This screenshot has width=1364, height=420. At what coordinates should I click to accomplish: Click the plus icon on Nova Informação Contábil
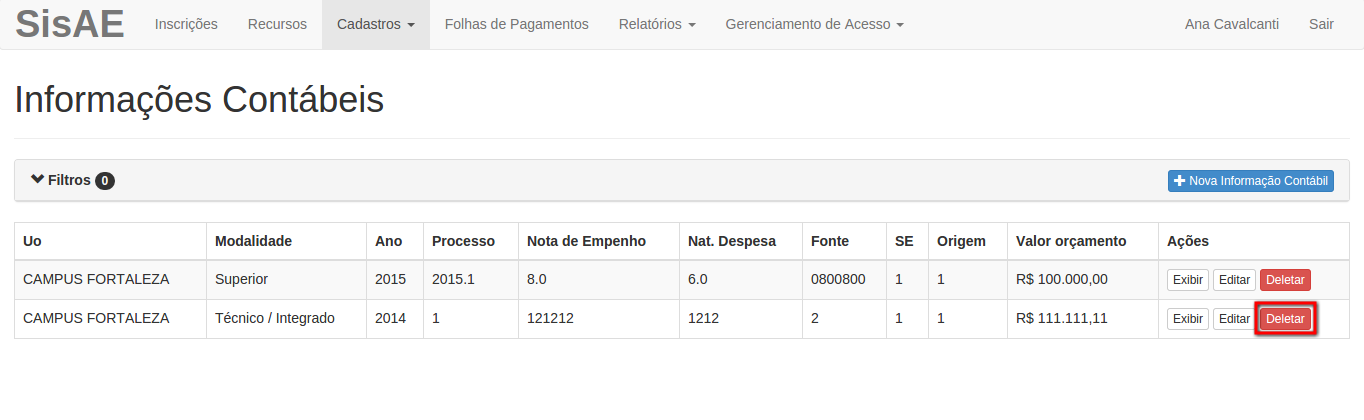[x=1180, y=181]
